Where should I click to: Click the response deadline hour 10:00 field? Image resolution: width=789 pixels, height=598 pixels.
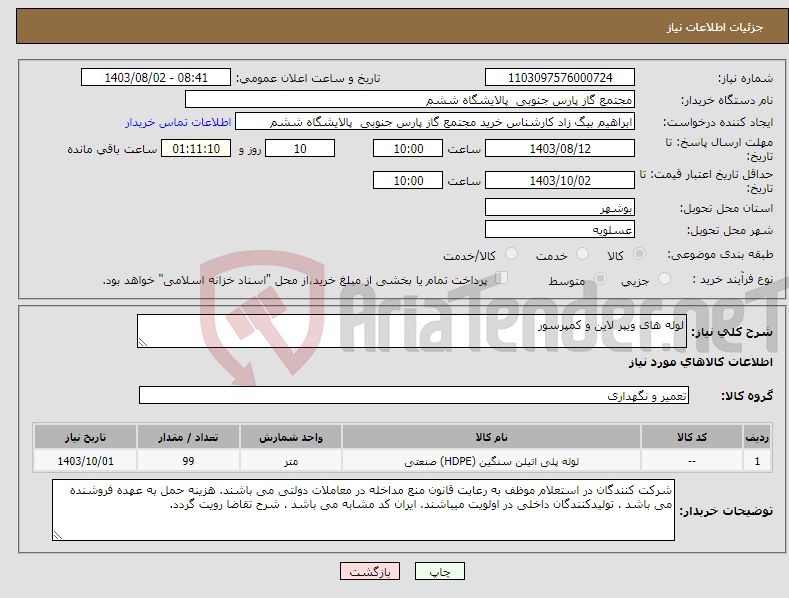click(x=408, y=148)
